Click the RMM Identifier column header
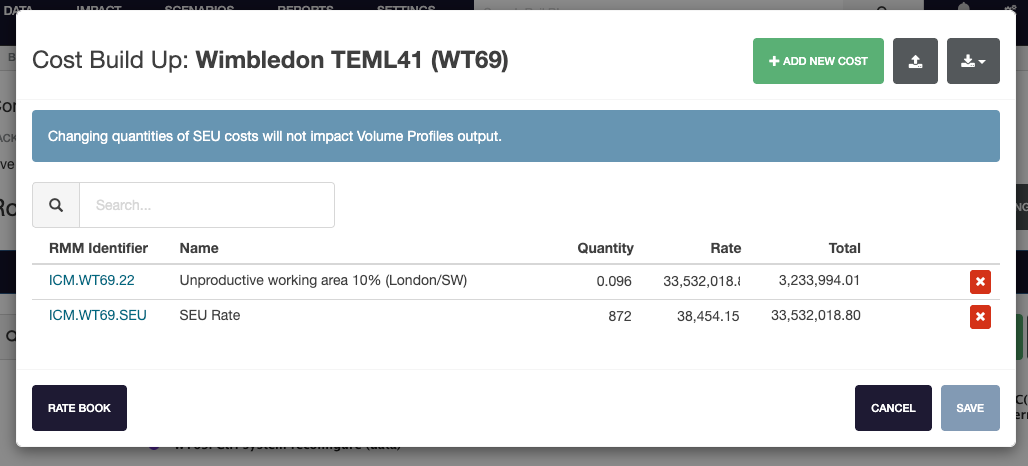Screen dimensions: 1028x466 click(98, 248)
